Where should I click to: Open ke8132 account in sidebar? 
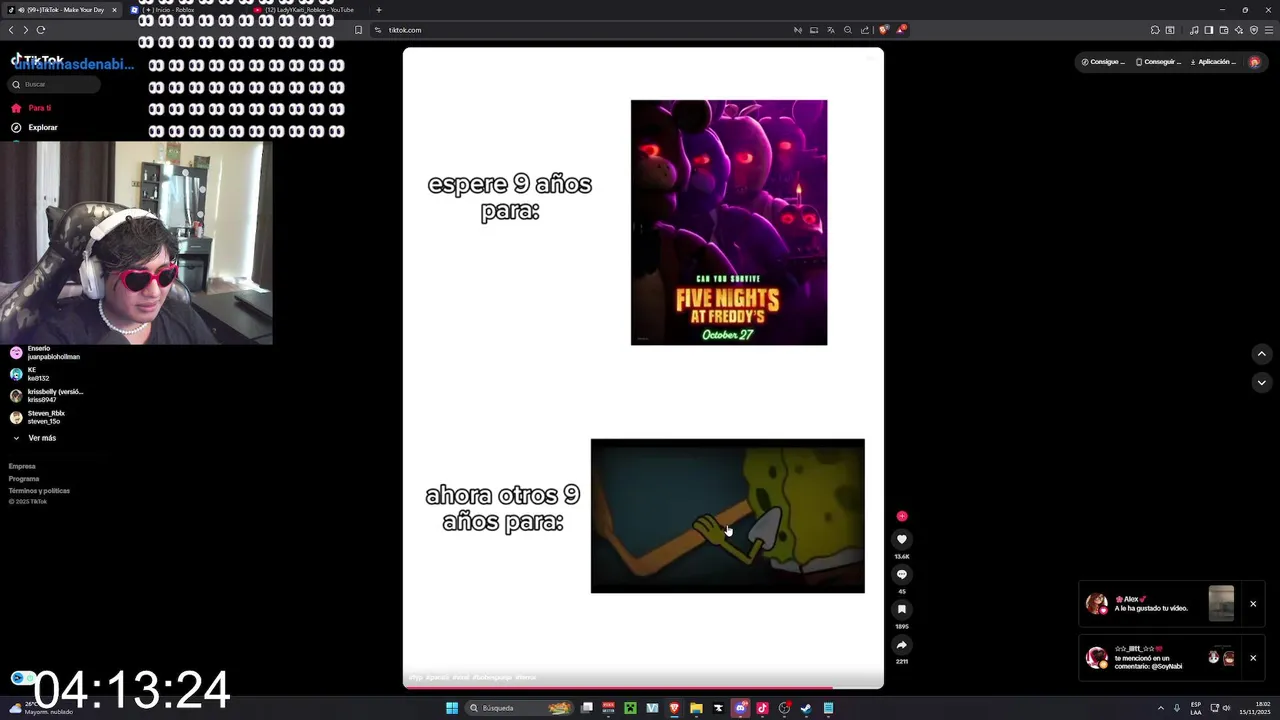pos(30,374)
